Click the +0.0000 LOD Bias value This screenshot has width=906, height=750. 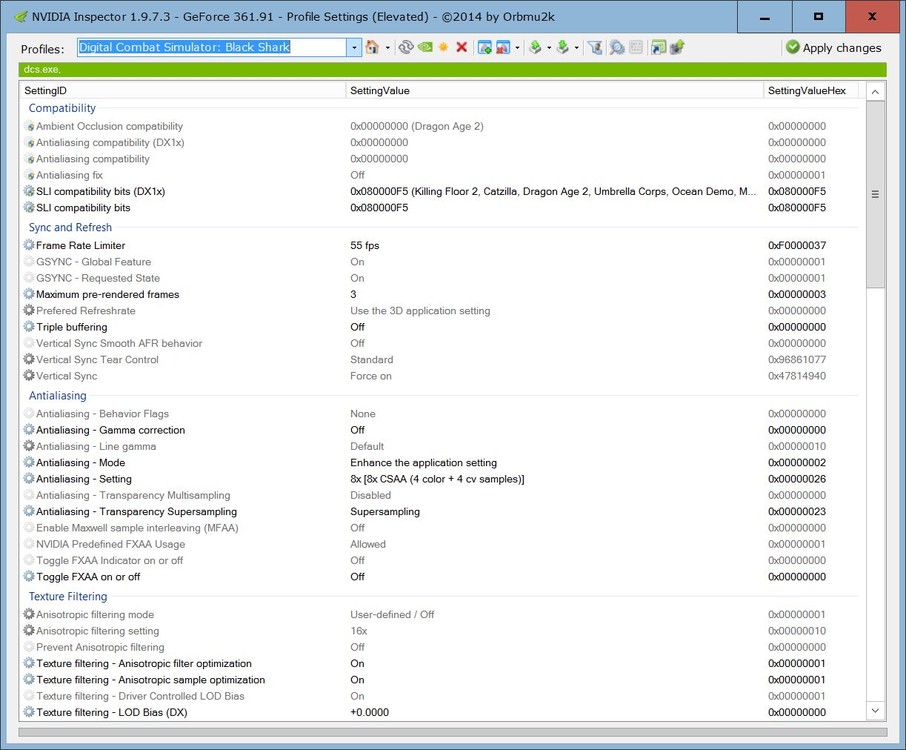coord(370,712)
